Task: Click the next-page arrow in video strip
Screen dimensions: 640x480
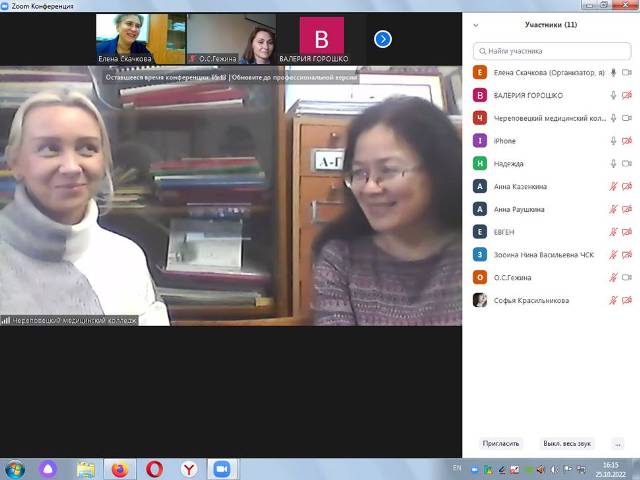Action: [382, 39]
